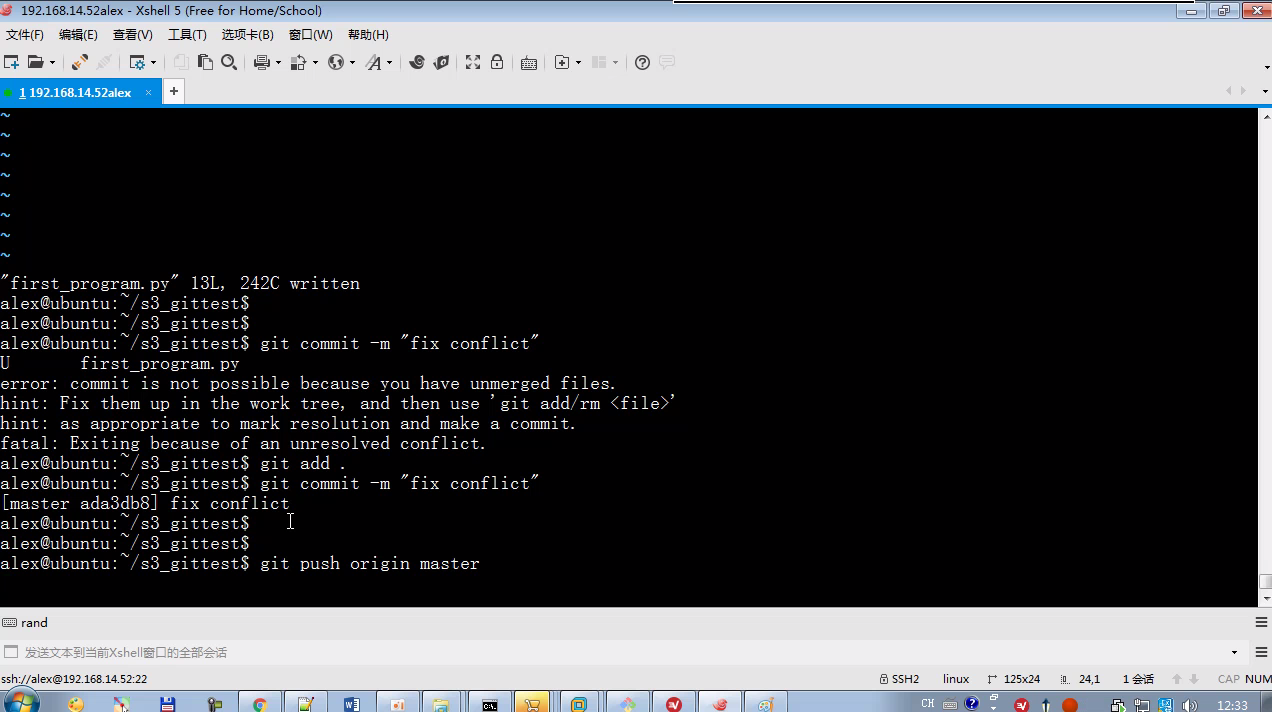Click the tab scroll left arrow
Viewport: 1272px width, 712px height.
[x=1229, y=91]
